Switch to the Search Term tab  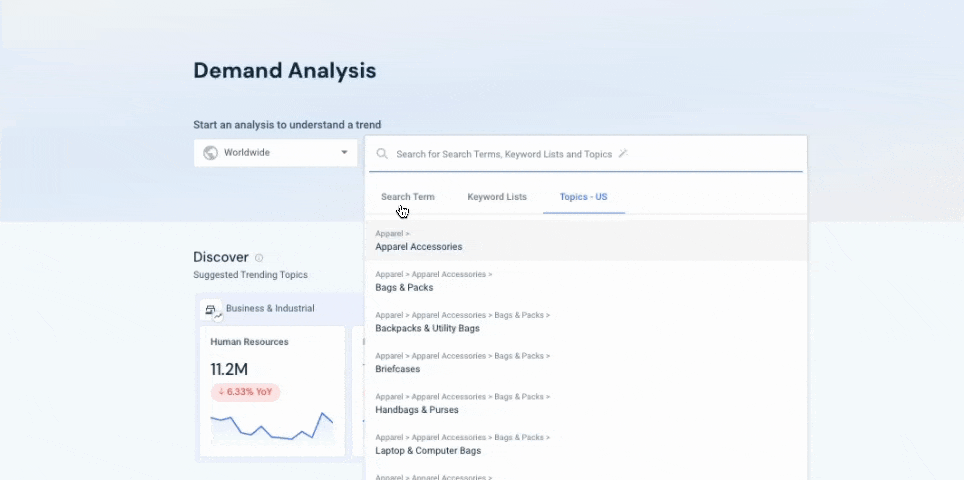(408, 197)
